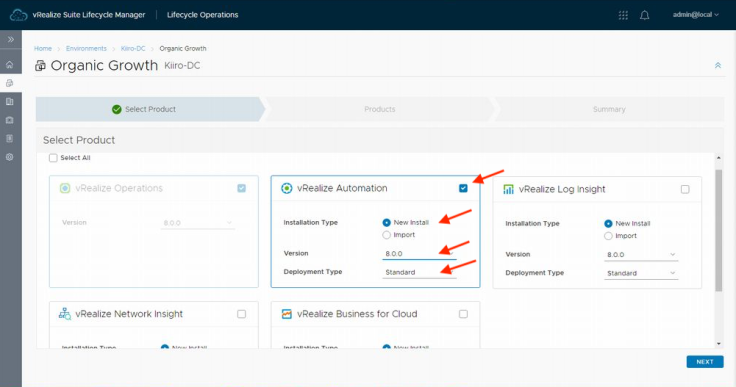Select New Install for vRealize Log Insight

tap(608, 224)
